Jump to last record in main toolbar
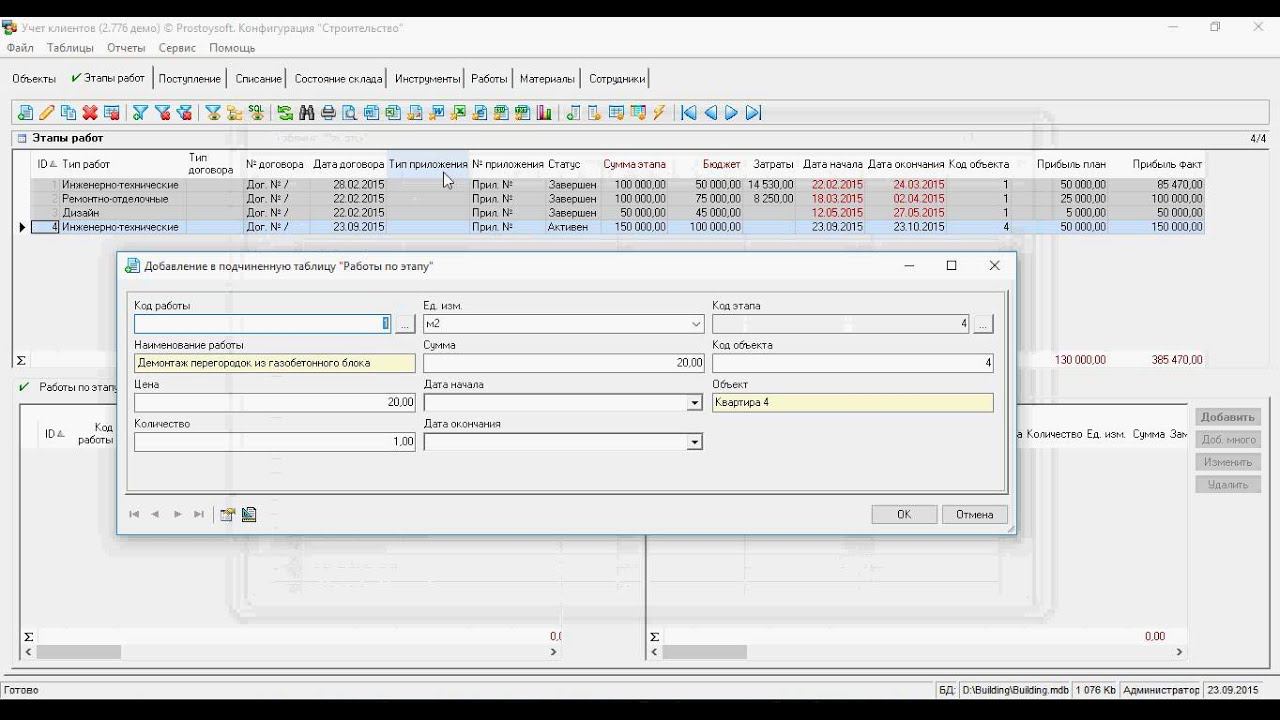Viewport: 1280px width, 720px height. coord(753,113)
